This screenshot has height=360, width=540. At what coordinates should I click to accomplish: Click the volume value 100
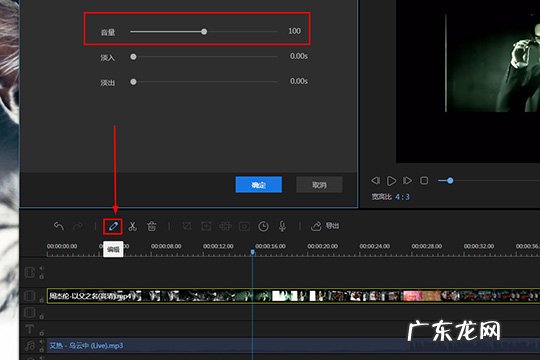point(294,31)
